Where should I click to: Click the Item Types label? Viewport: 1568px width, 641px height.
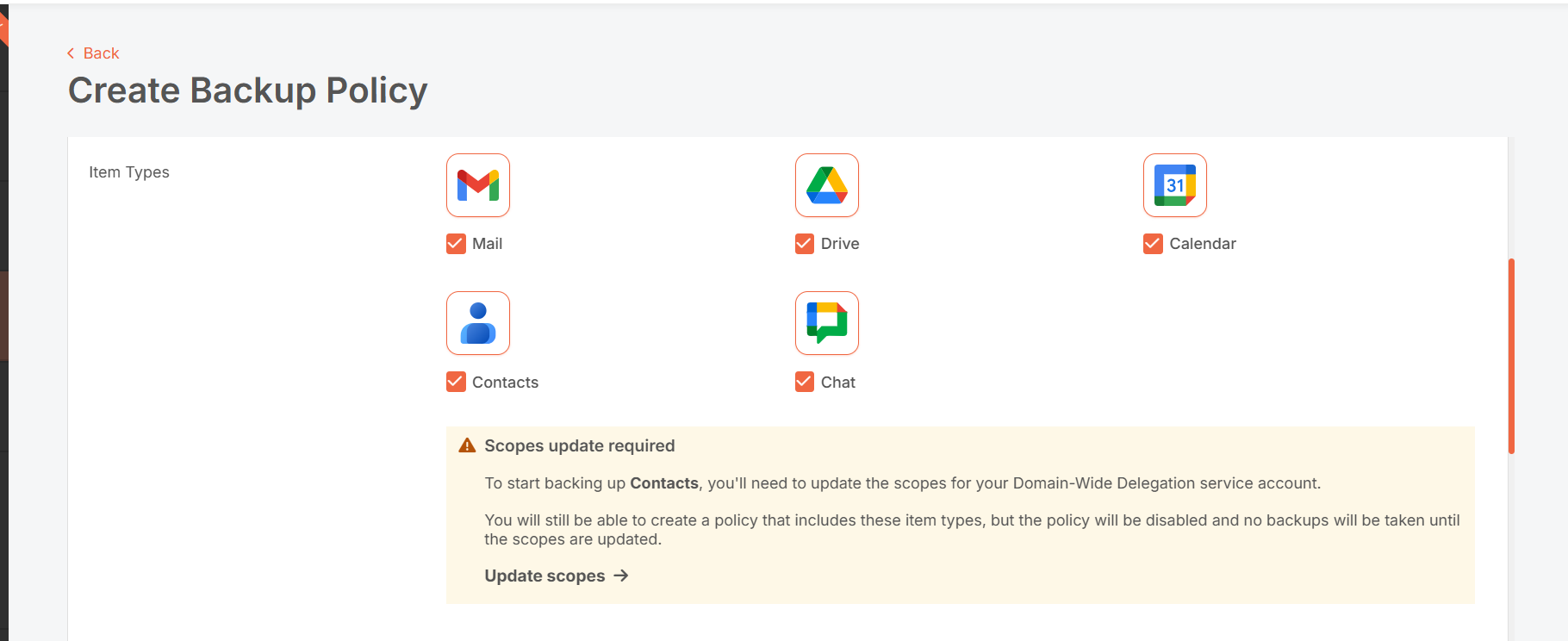pos(129,172)
